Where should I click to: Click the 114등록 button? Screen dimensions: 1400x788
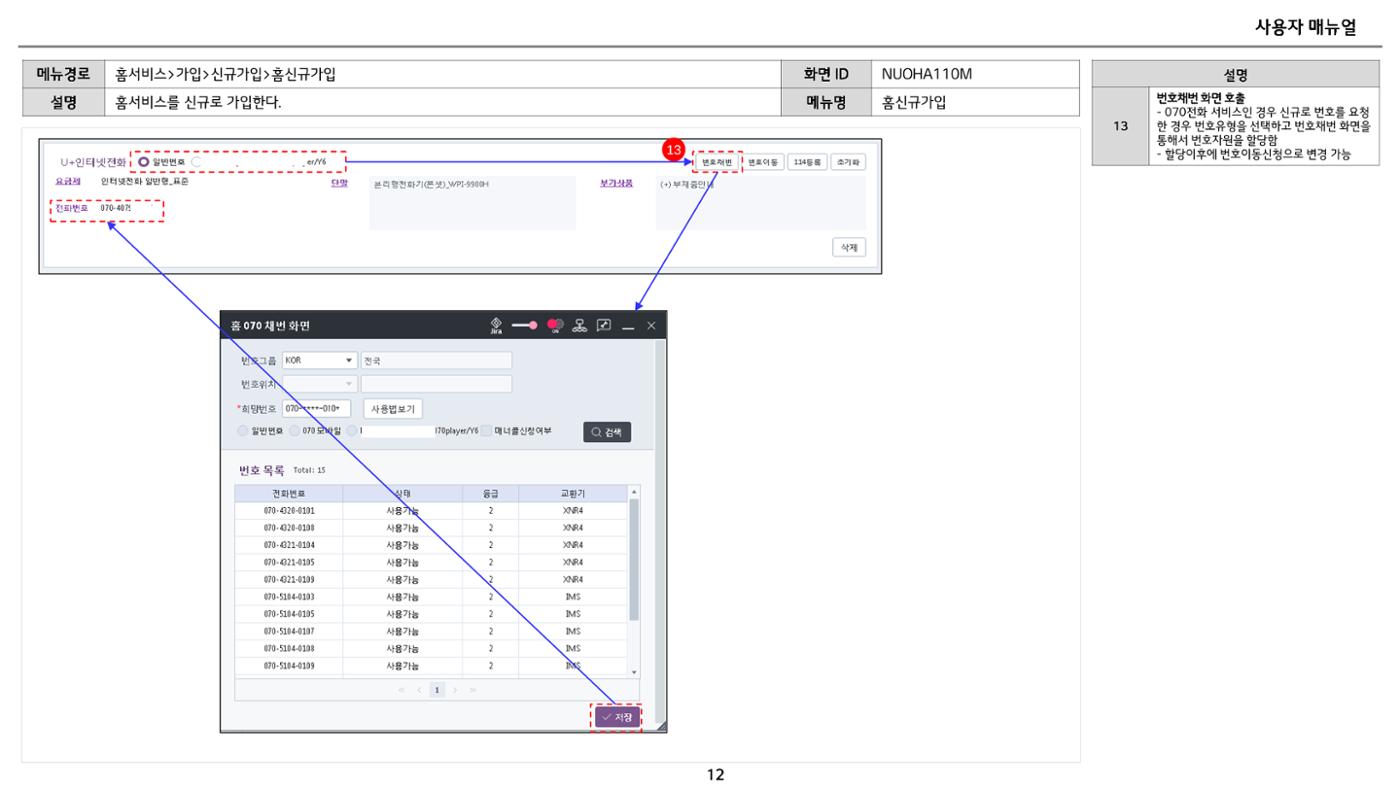point(806,162)
